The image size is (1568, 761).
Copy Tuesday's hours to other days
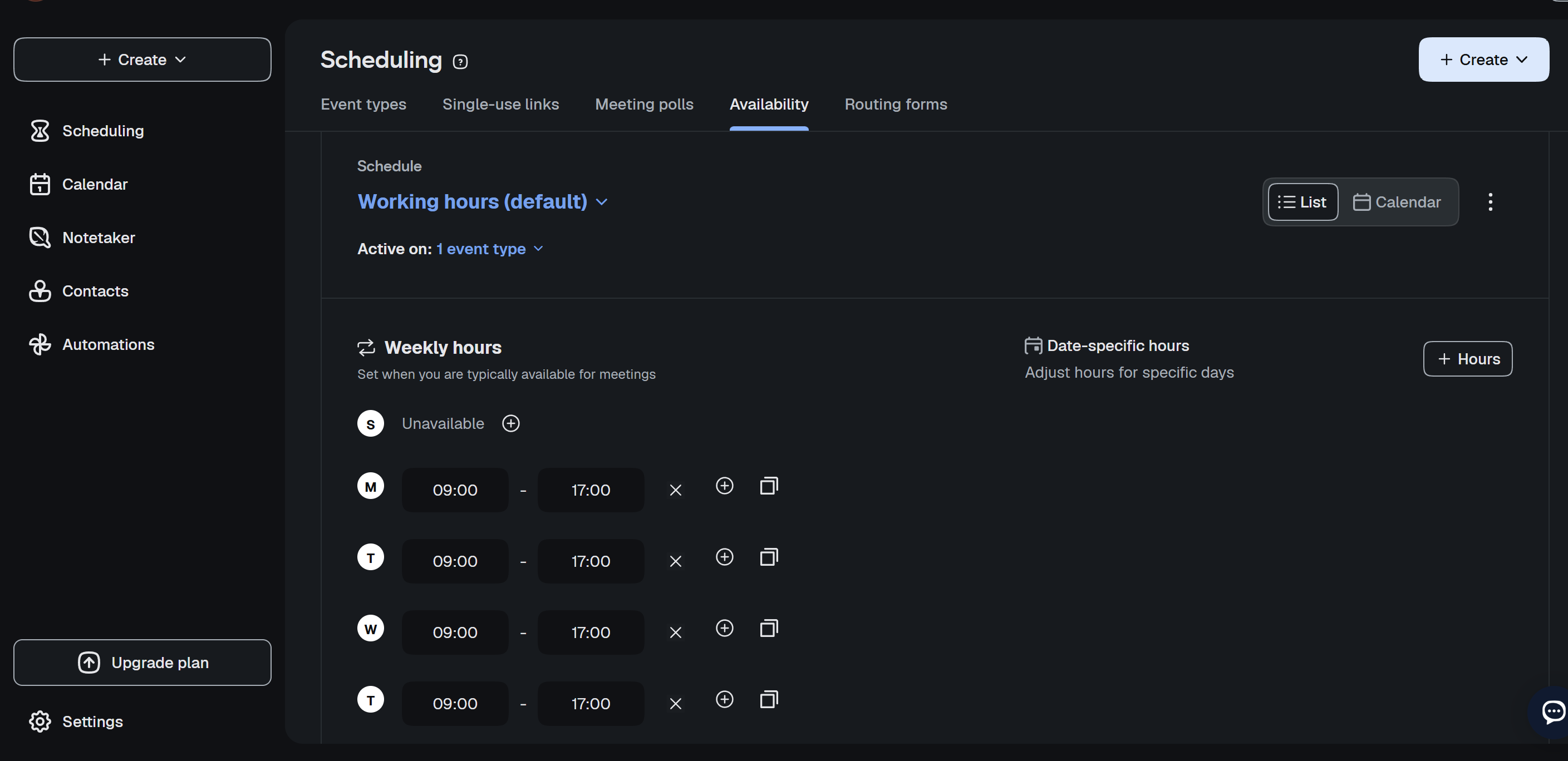coord(769,557)
